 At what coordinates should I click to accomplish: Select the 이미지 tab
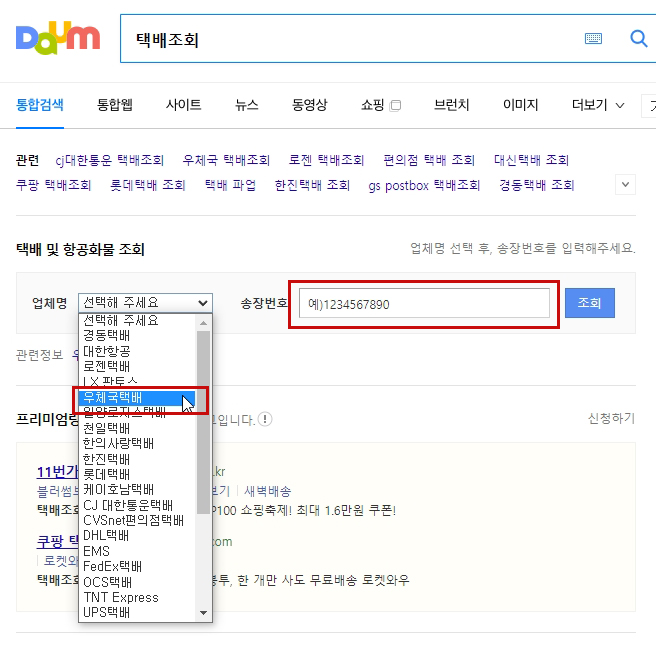click(520, 105)
